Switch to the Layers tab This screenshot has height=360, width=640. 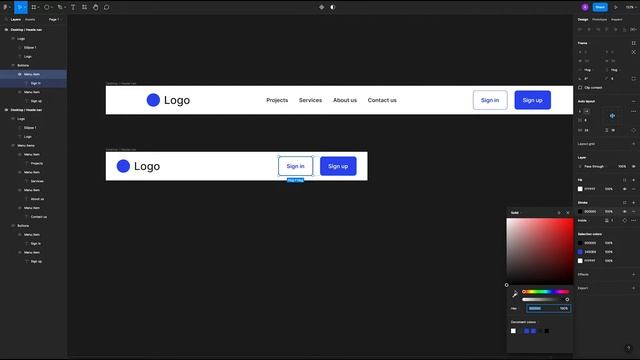tap(16, 20)
